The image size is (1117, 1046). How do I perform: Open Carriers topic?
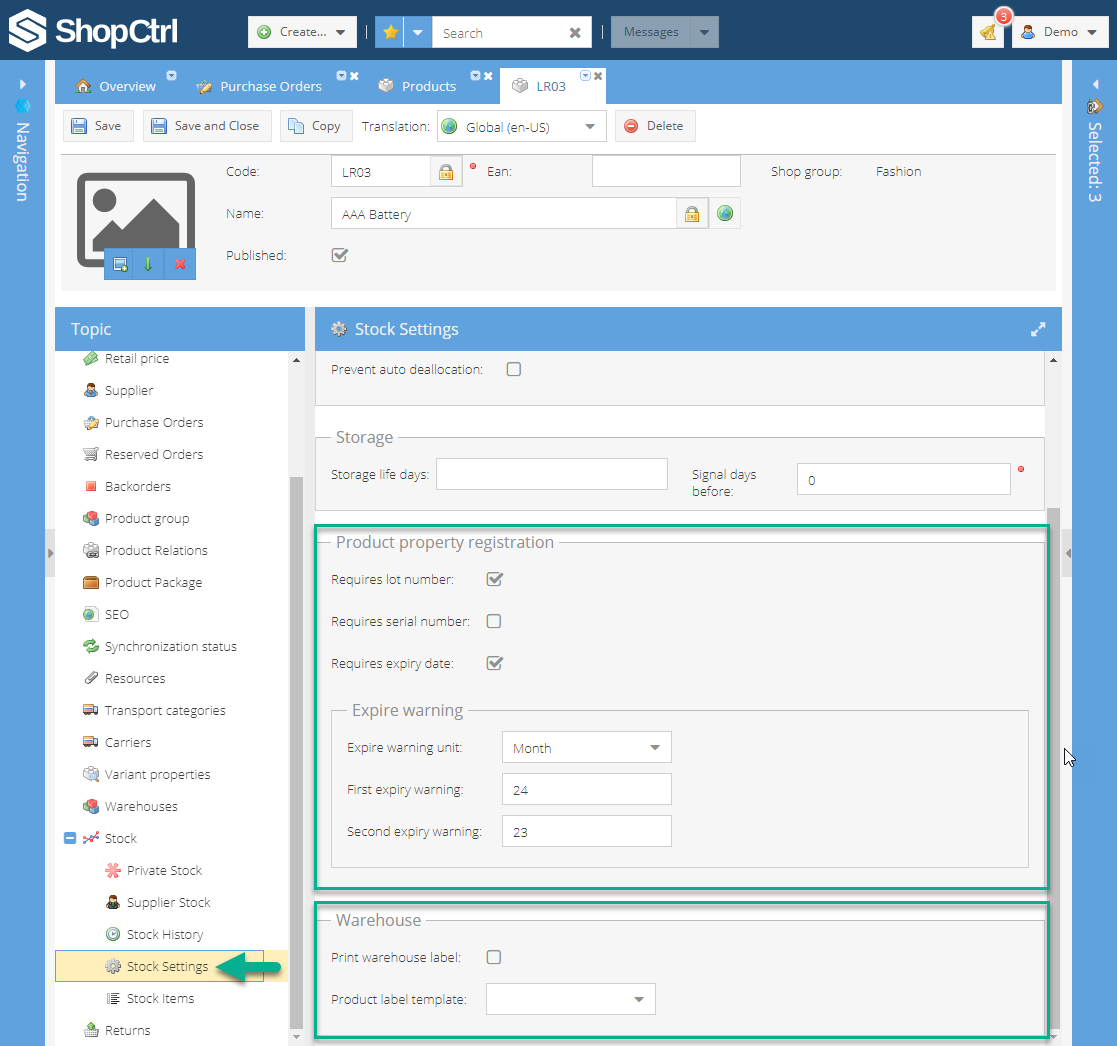[x=128, y=742]
